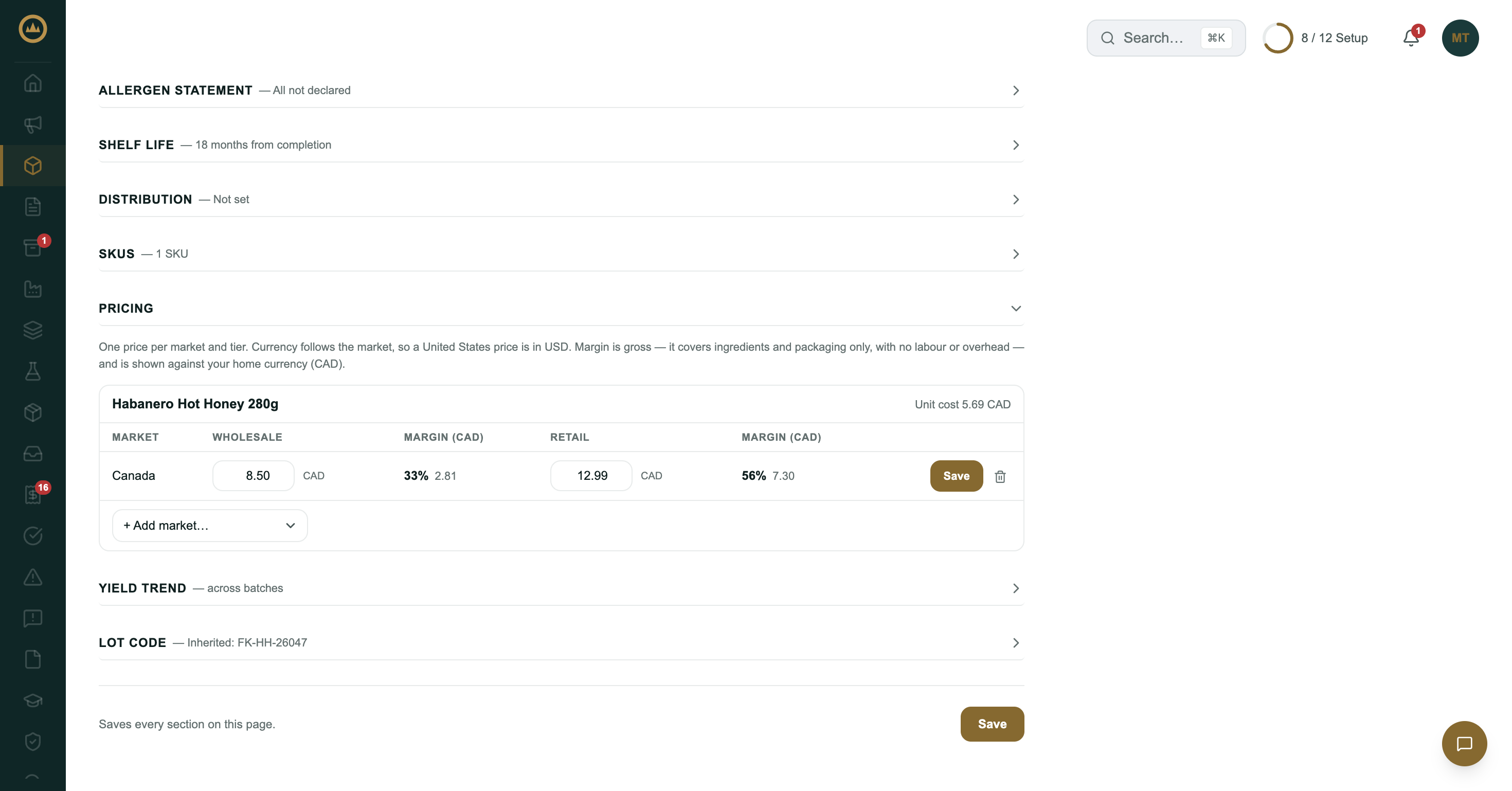Expand the Shelf Life section
This screenshot has height=791, width=1512.
pos(561,145)
